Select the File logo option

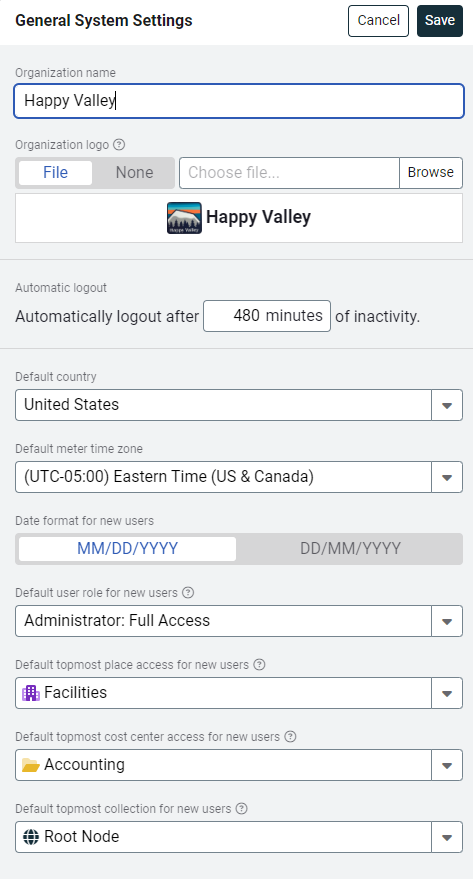tap(55, 173)
